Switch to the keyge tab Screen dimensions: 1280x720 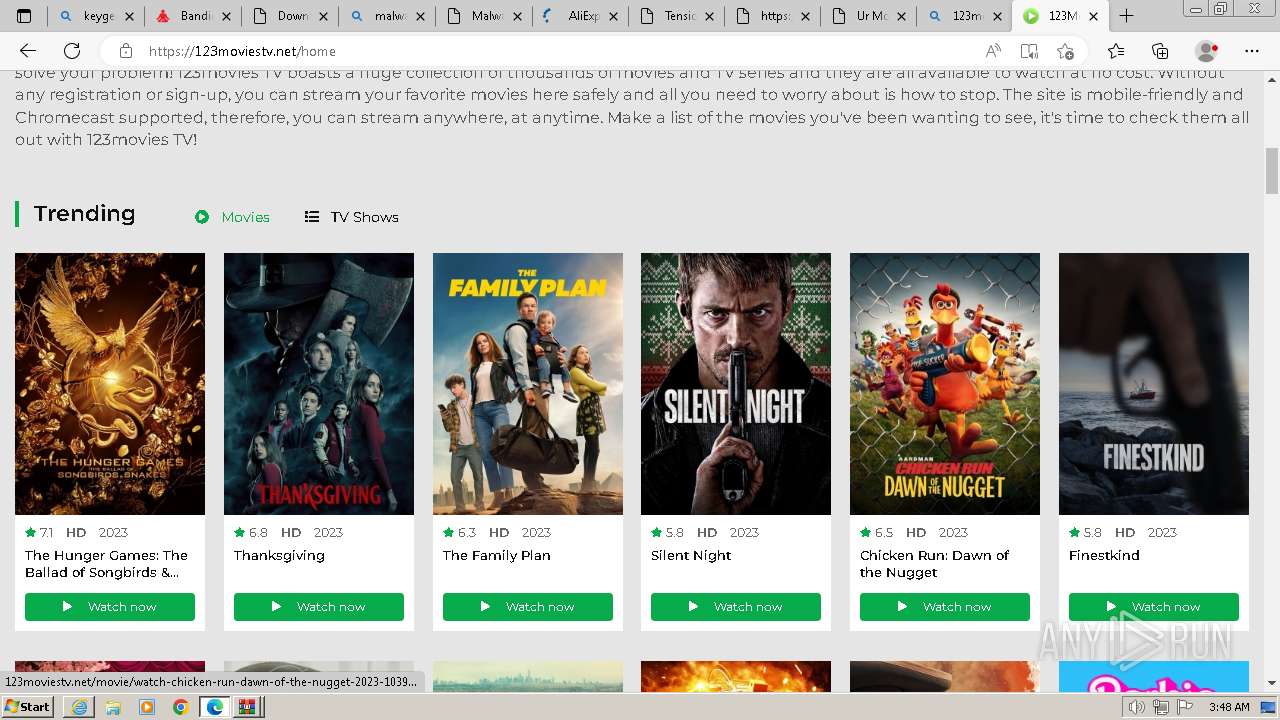(96, 16)
